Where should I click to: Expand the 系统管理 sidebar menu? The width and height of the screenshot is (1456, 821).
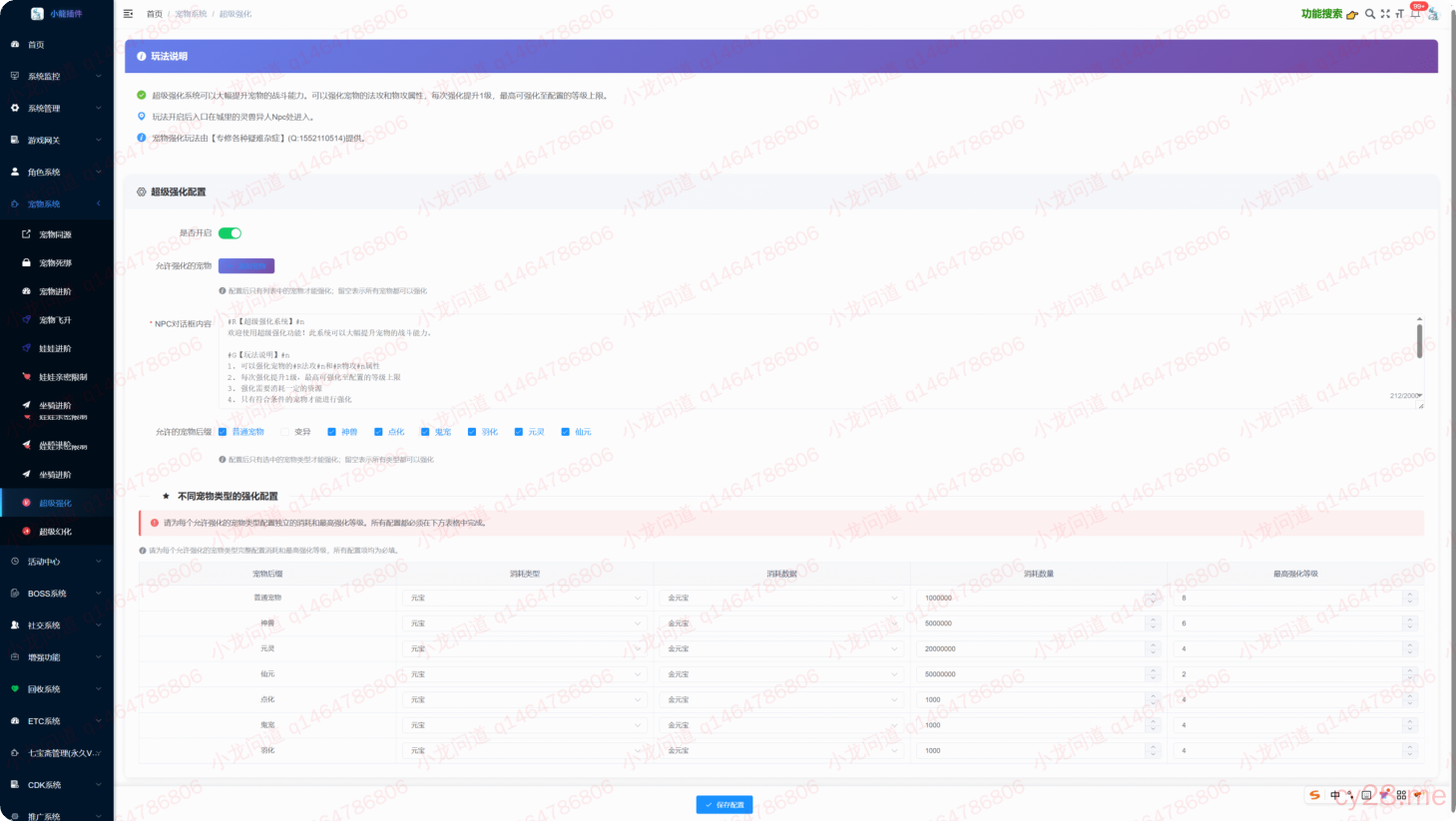(56, 108)
